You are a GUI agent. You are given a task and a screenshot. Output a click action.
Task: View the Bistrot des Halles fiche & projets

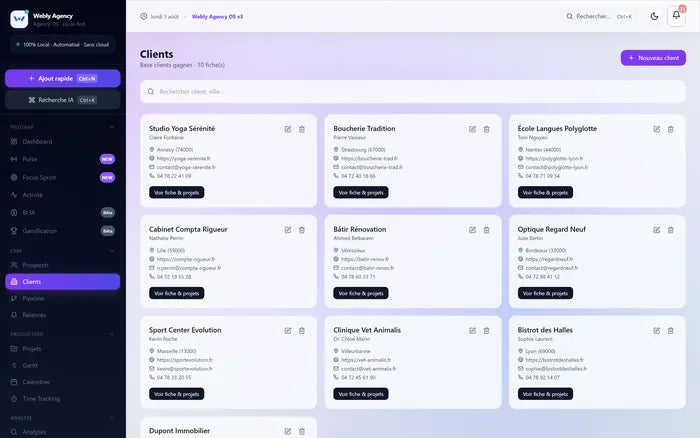tap(545, 394)
